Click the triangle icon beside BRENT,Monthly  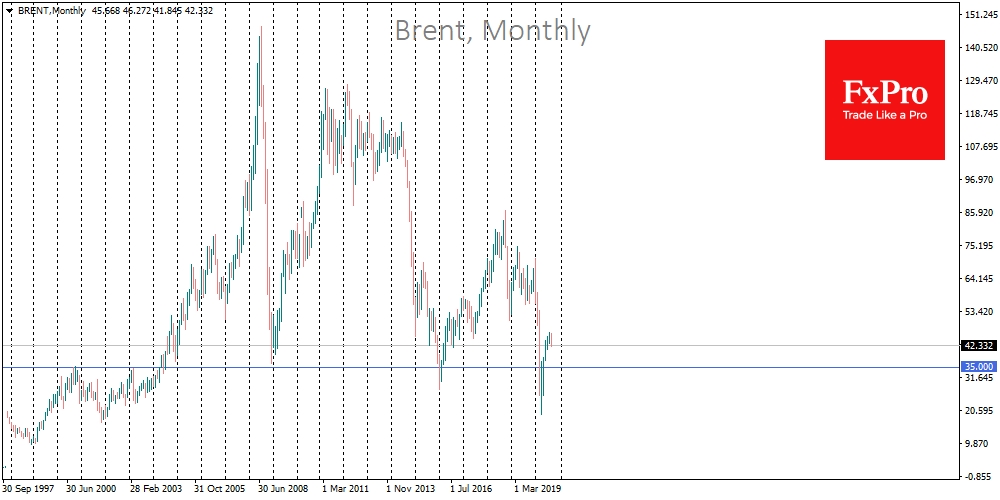pos(8,11)
